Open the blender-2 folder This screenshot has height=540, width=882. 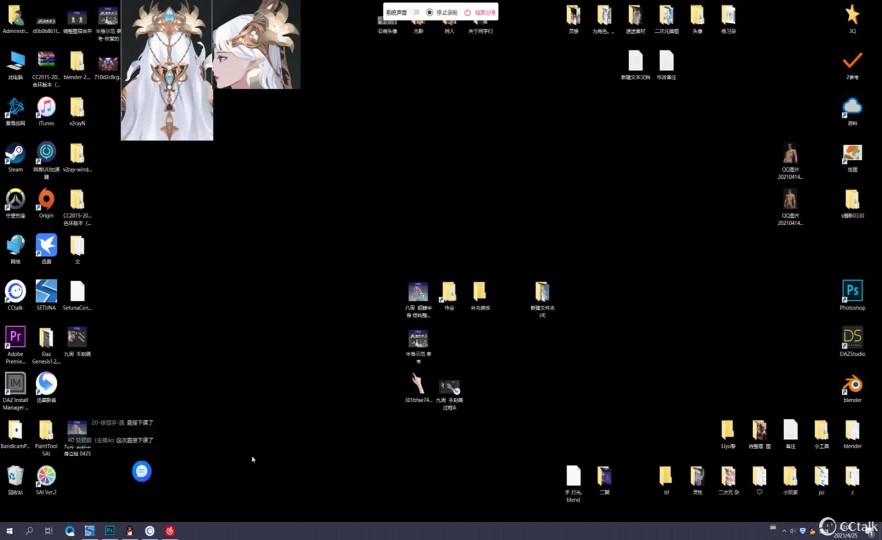coord(77,65)
